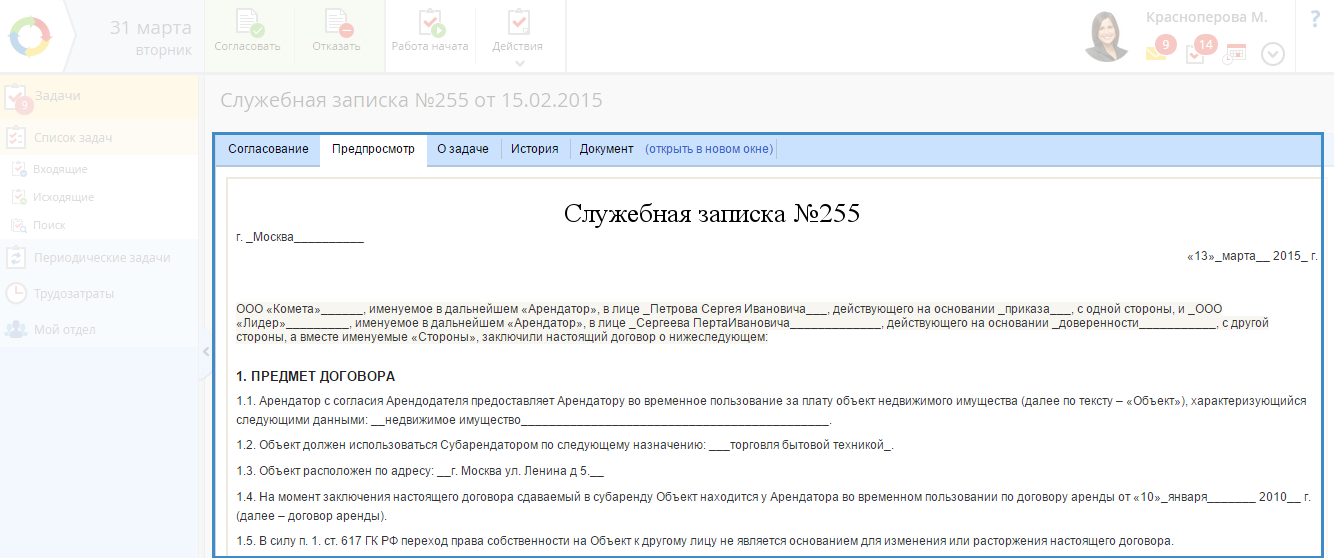Switch to the История tab
The width and height of the screenshot is (1334, 558).
click(x=534, y=149)
